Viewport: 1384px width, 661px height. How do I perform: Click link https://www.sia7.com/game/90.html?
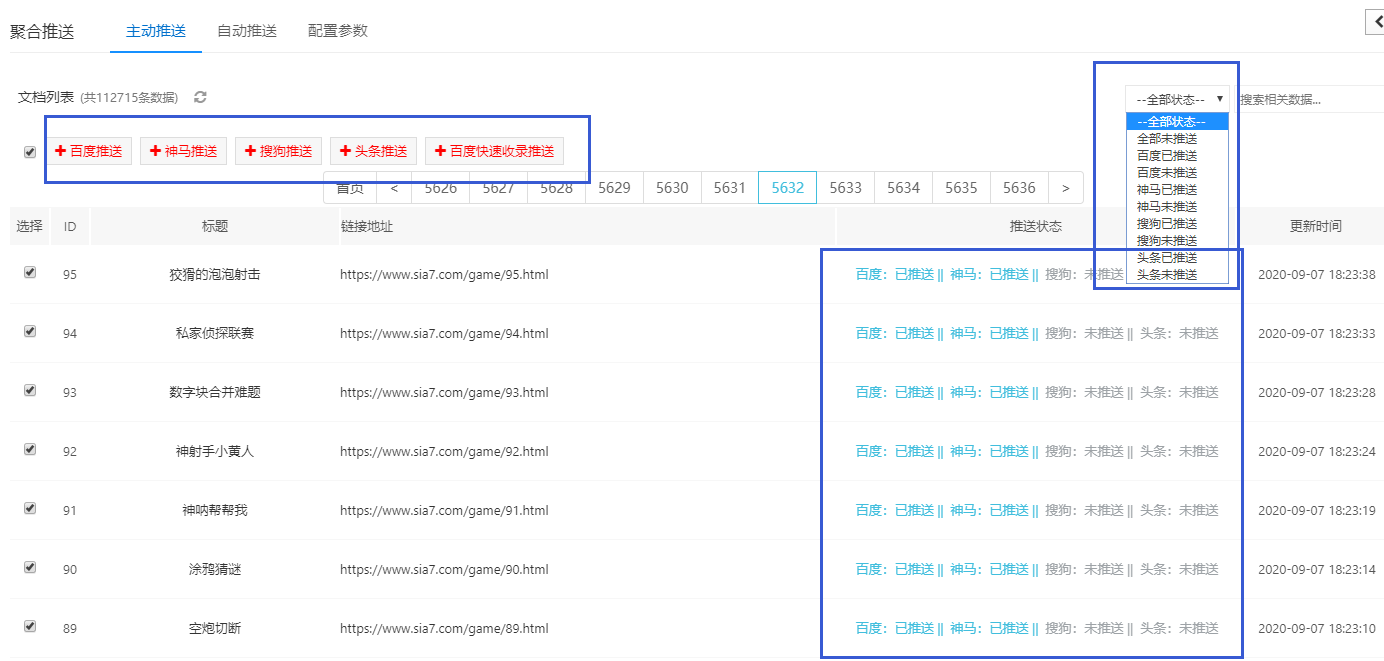(x=444, y=569)
